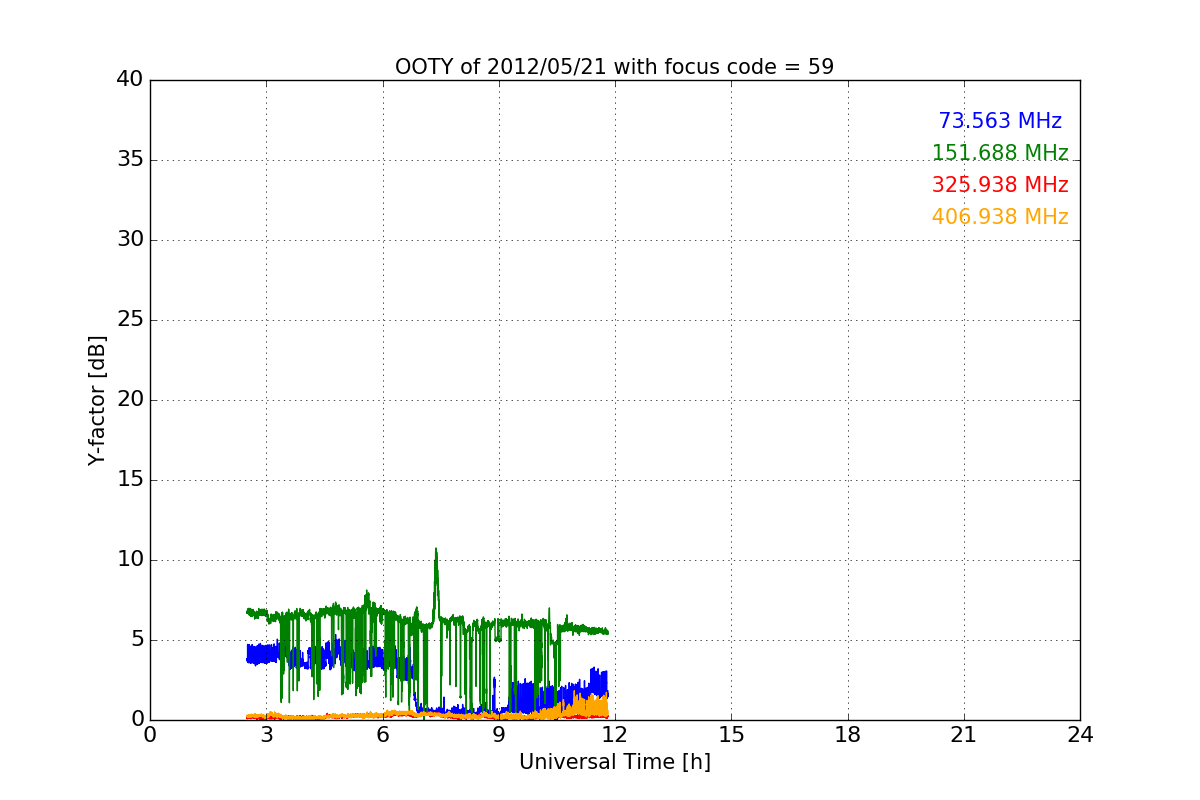Click the y-axis tick label 30

click(x=130, y=240)
